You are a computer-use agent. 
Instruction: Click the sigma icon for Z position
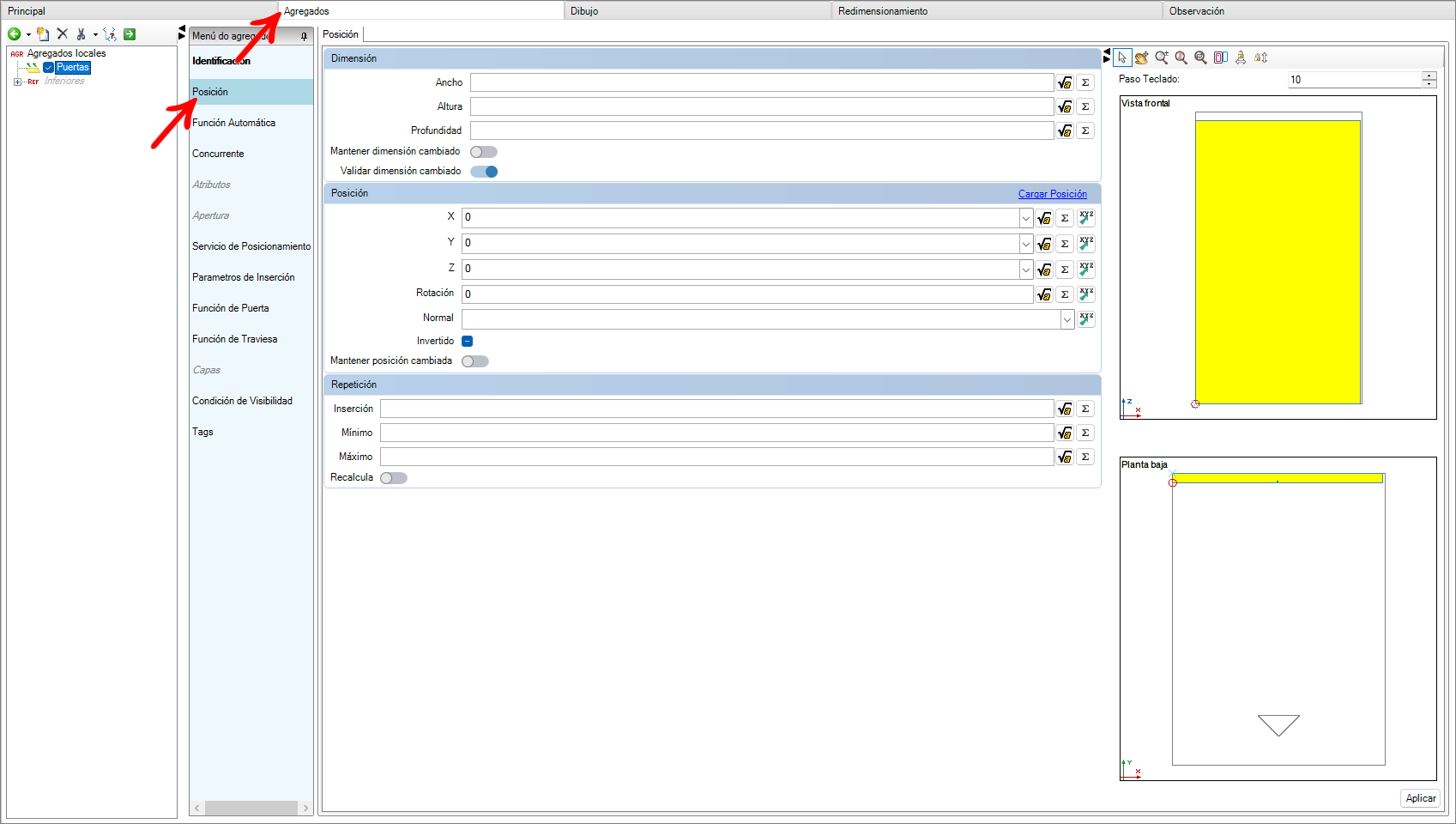pyautogui.click(x=1065, y=270)
